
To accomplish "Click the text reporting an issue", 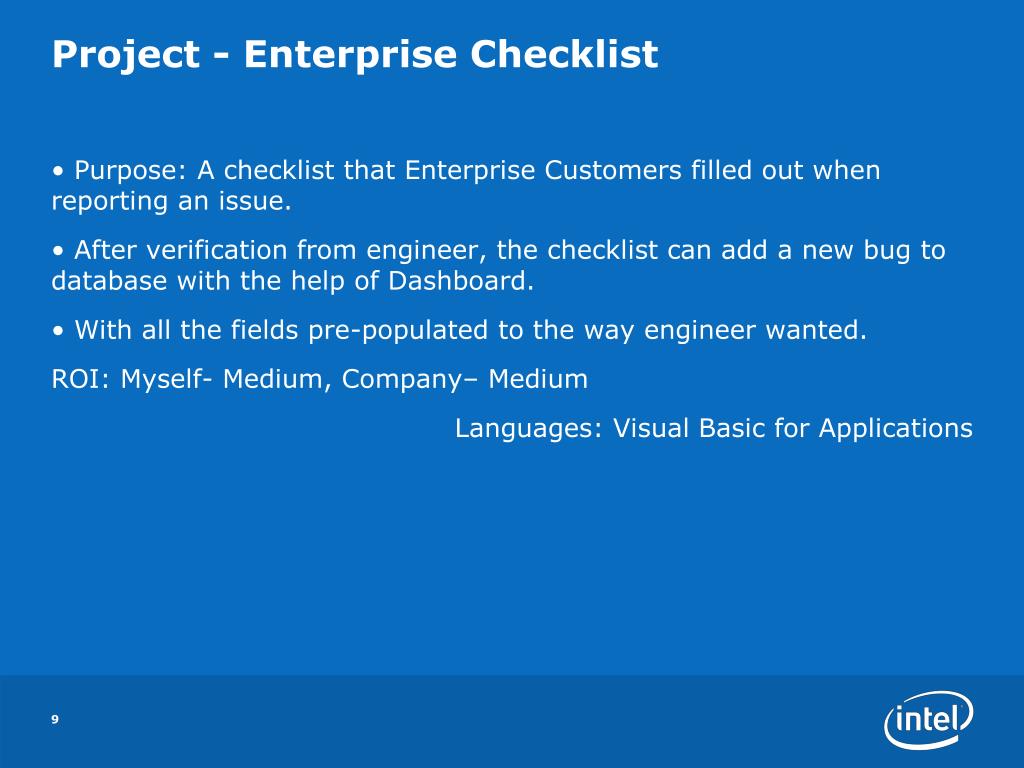I will [x=171, y=201].
